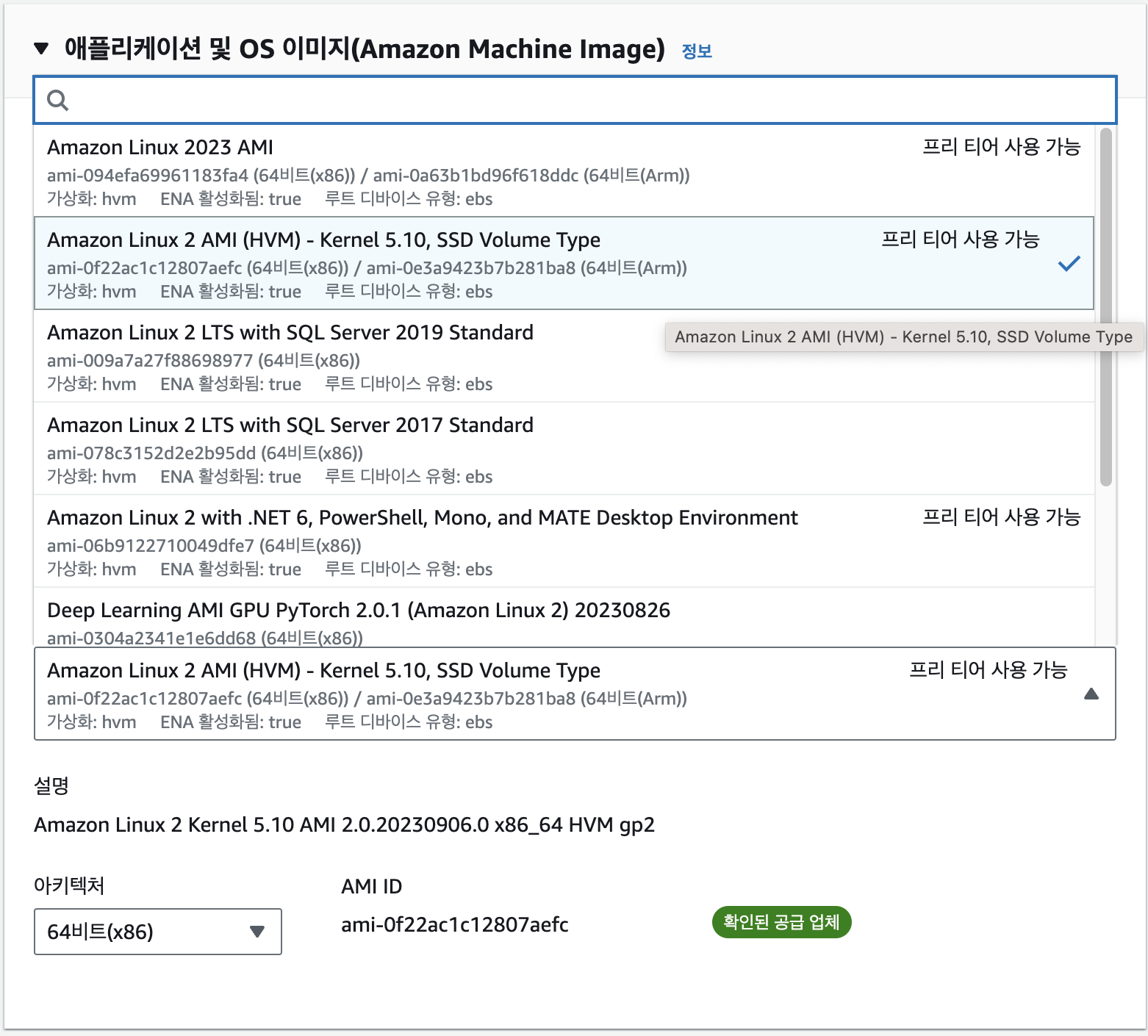
Task: Click the 확인된 공급 업체 badge
Action: (x=781, y=922)
